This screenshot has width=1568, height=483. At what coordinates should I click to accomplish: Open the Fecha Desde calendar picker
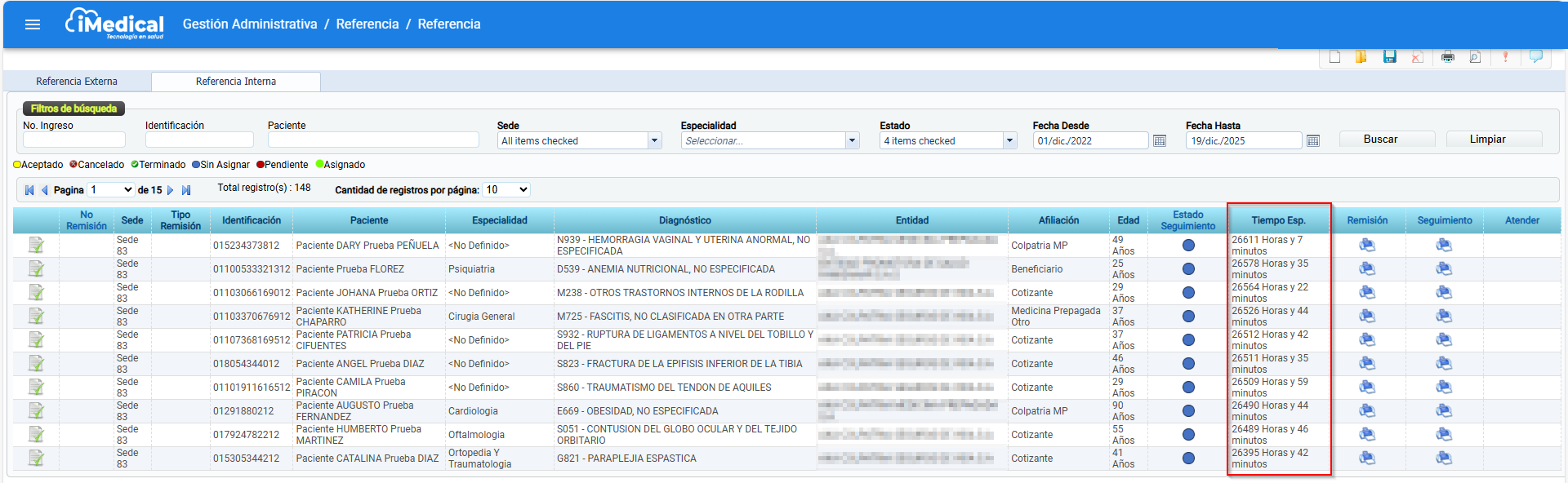coord(1160,141)
